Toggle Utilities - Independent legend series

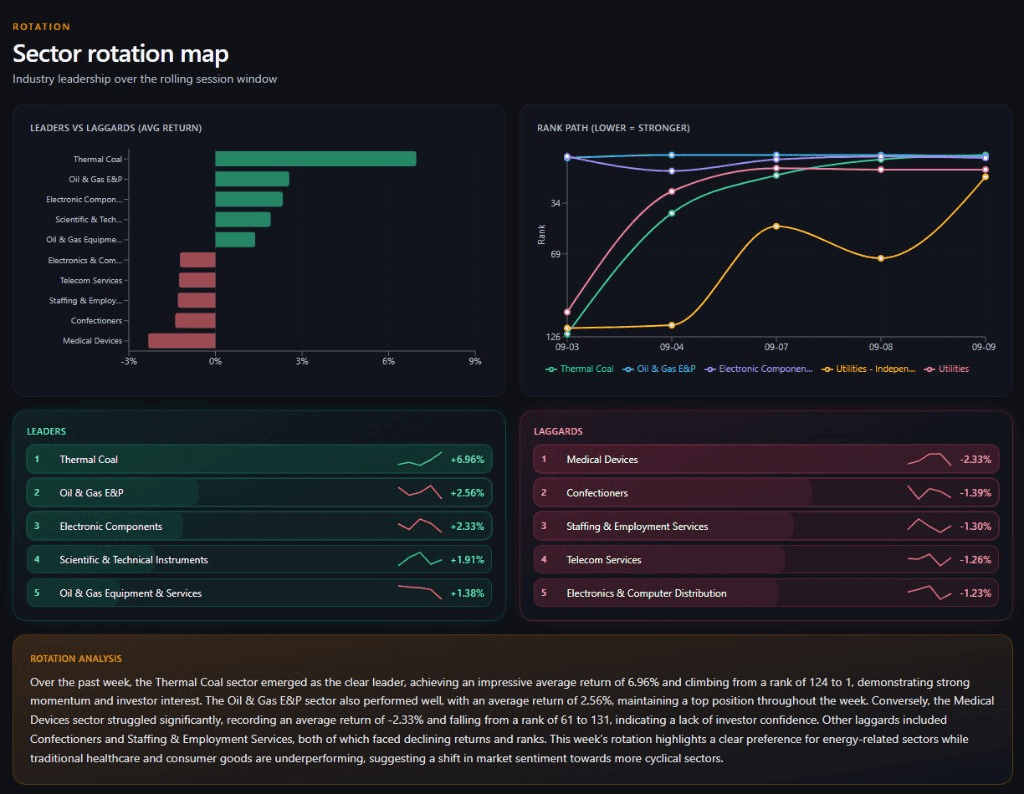[x=868, y=369]
